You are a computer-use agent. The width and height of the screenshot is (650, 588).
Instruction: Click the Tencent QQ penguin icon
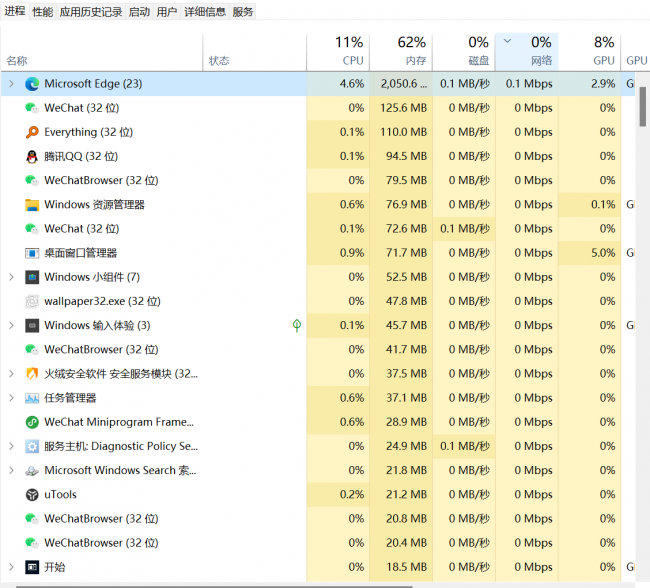pos(32,156)
